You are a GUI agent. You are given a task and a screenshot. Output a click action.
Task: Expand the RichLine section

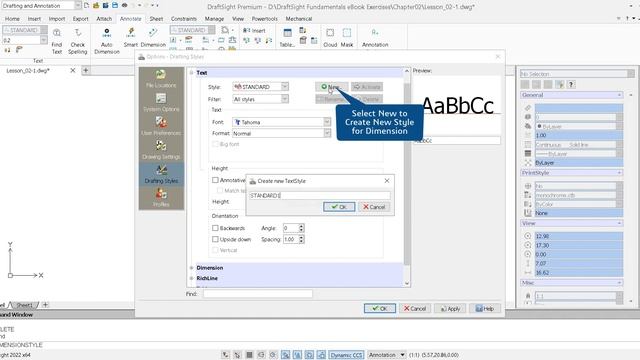coord(191,278)
